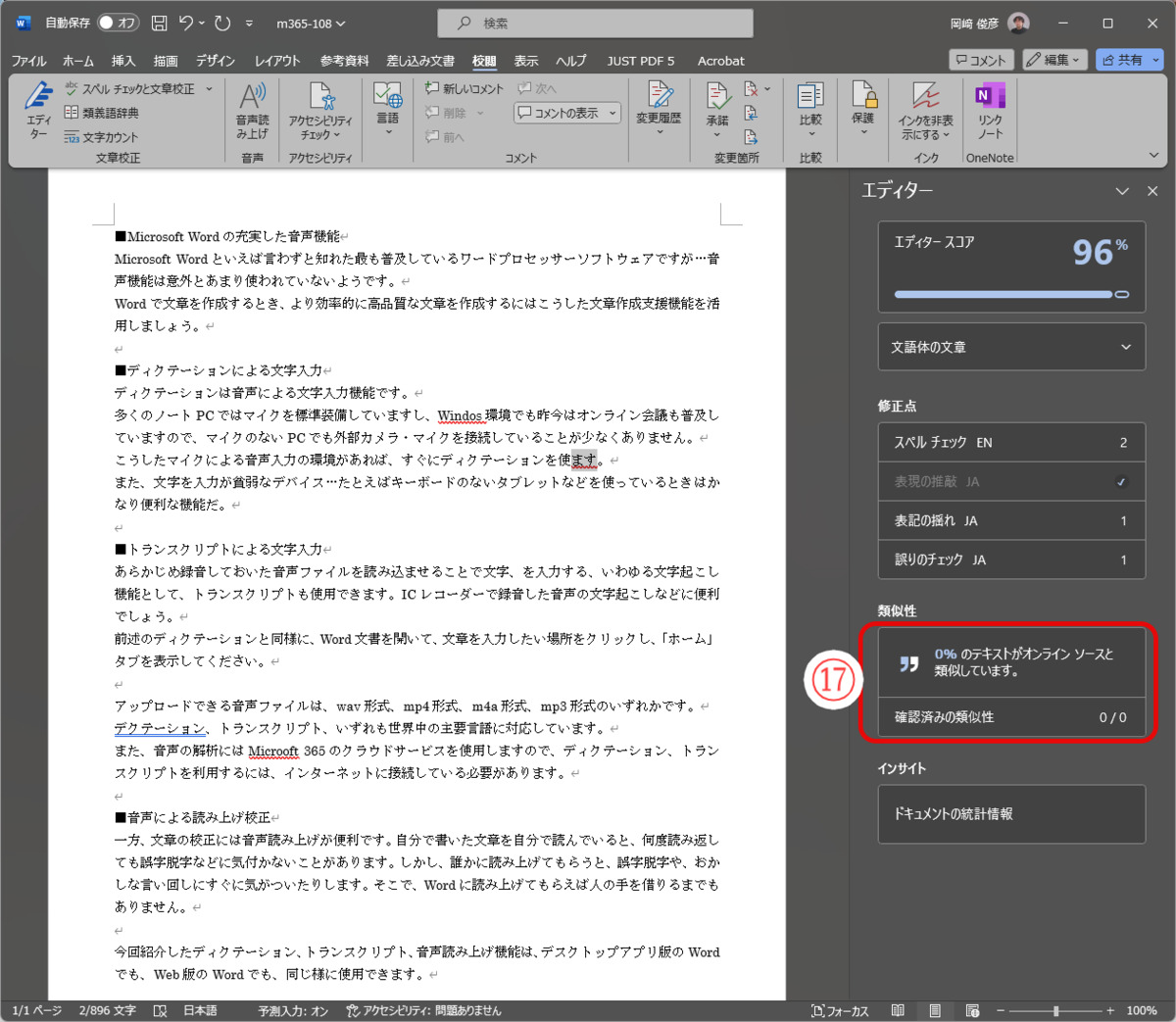1176x1022 pixels.
Task: Open error check (誤りのチェック JA) item
Action: click(1011, 560)
